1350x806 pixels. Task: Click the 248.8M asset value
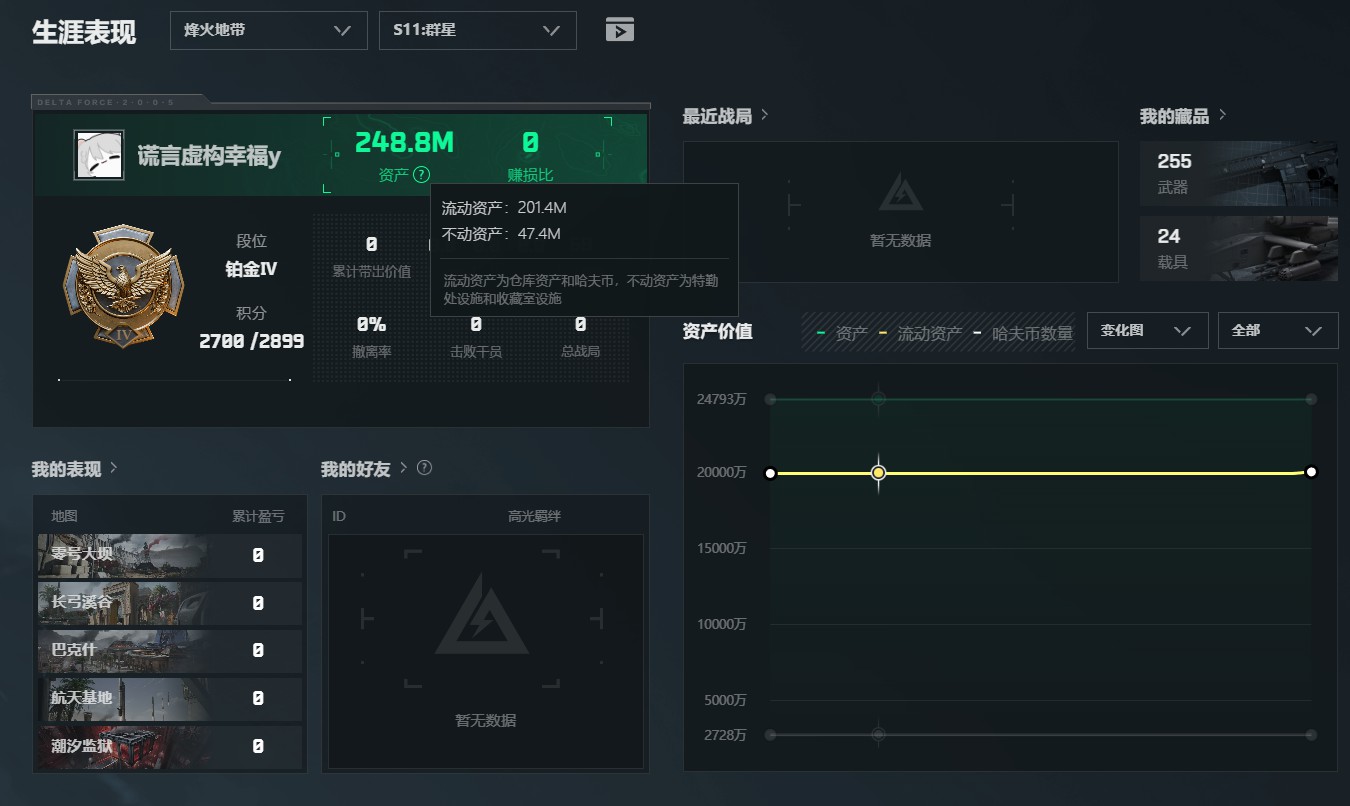404,143
